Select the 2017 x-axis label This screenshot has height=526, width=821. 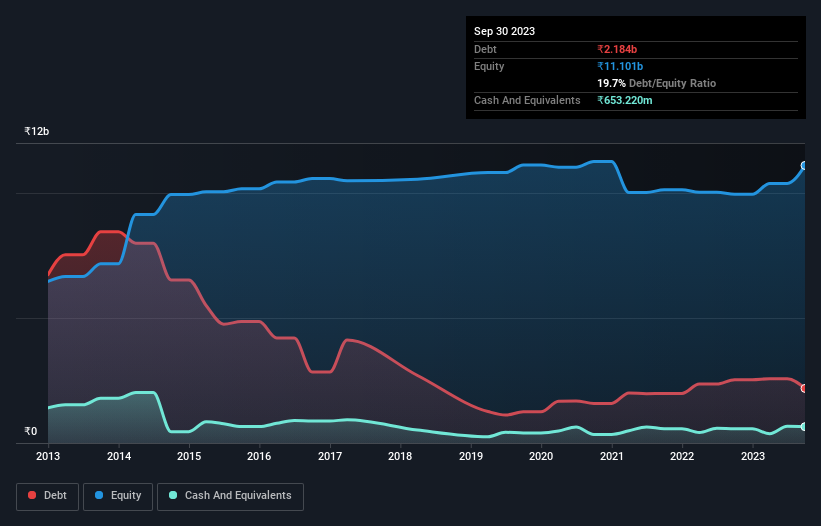(330, 456)
